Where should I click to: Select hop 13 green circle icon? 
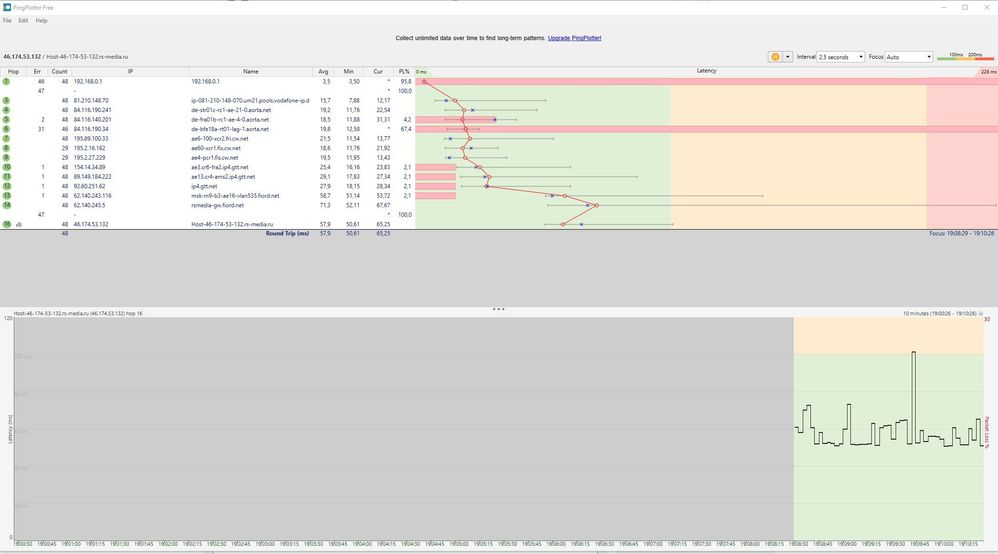point(6,196)
